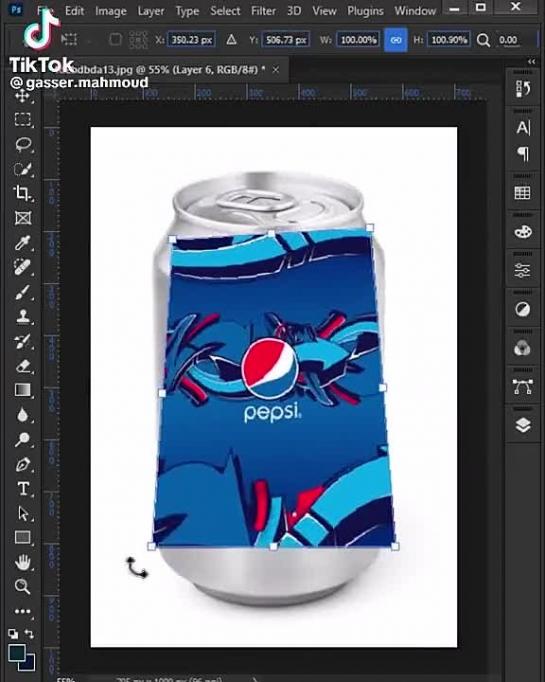The height and width of the screenshot is (682, 545).
Task: Select the Crop tool
Action: [22, 193]
